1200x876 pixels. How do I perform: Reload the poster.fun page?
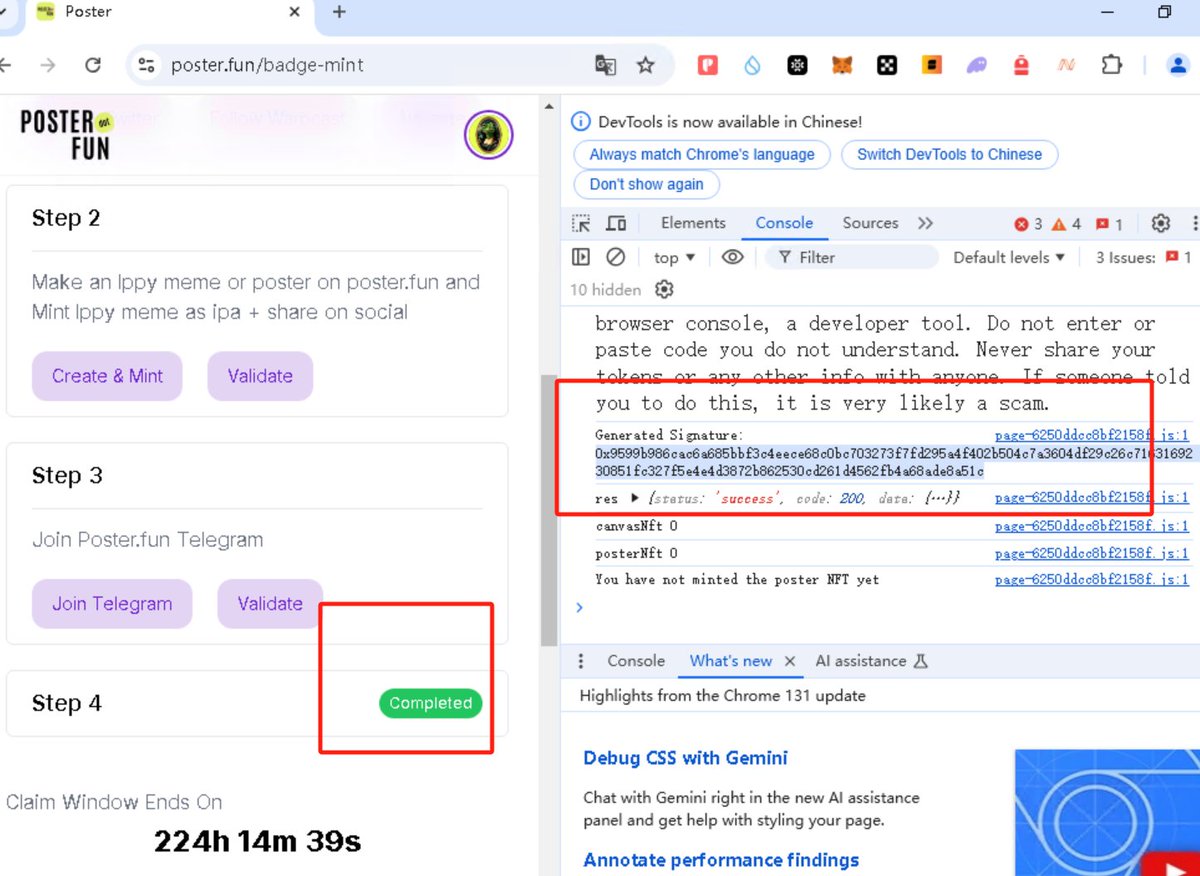(93, 65)
